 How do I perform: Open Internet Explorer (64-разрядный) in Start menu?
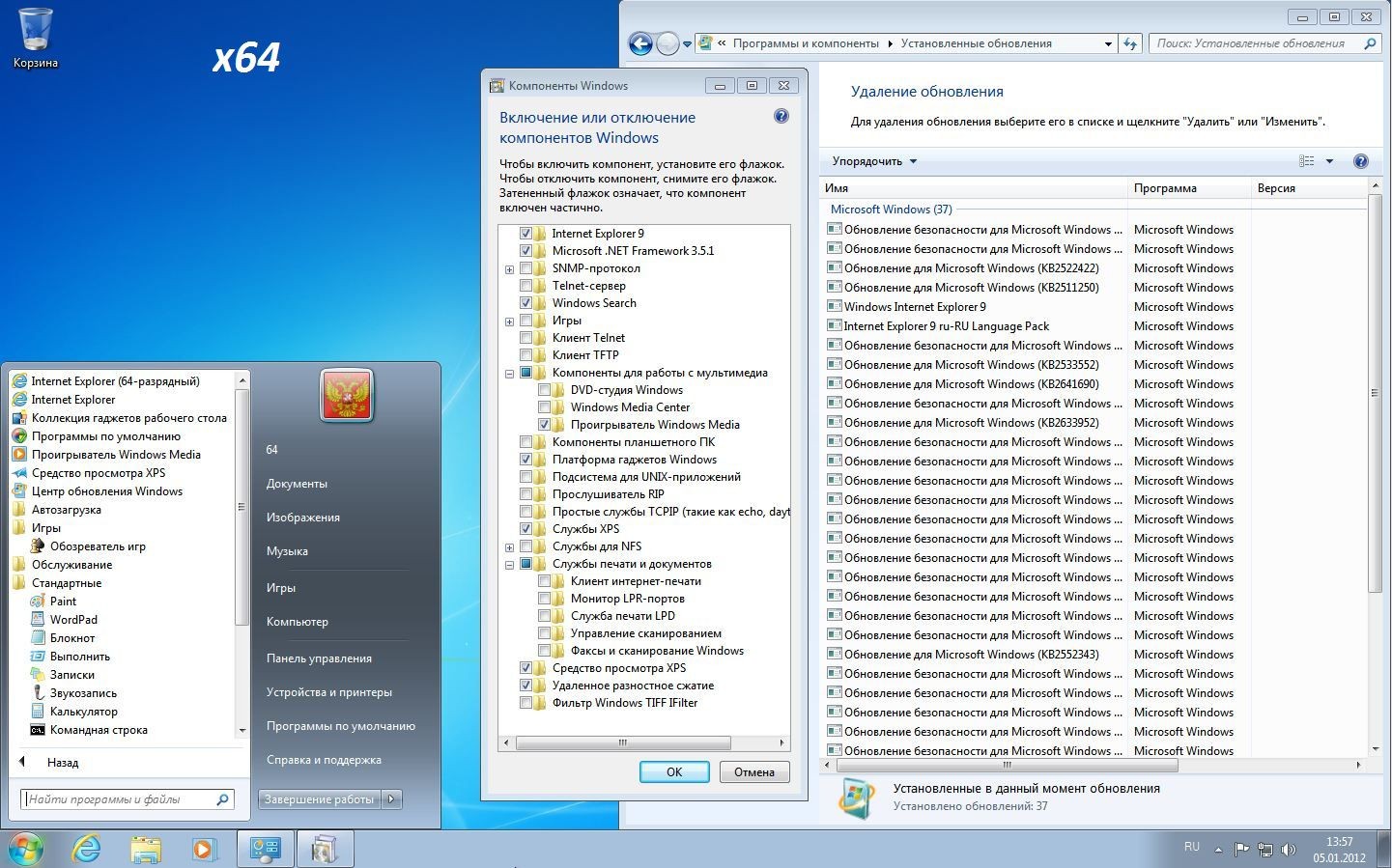(x=115, y=381)
